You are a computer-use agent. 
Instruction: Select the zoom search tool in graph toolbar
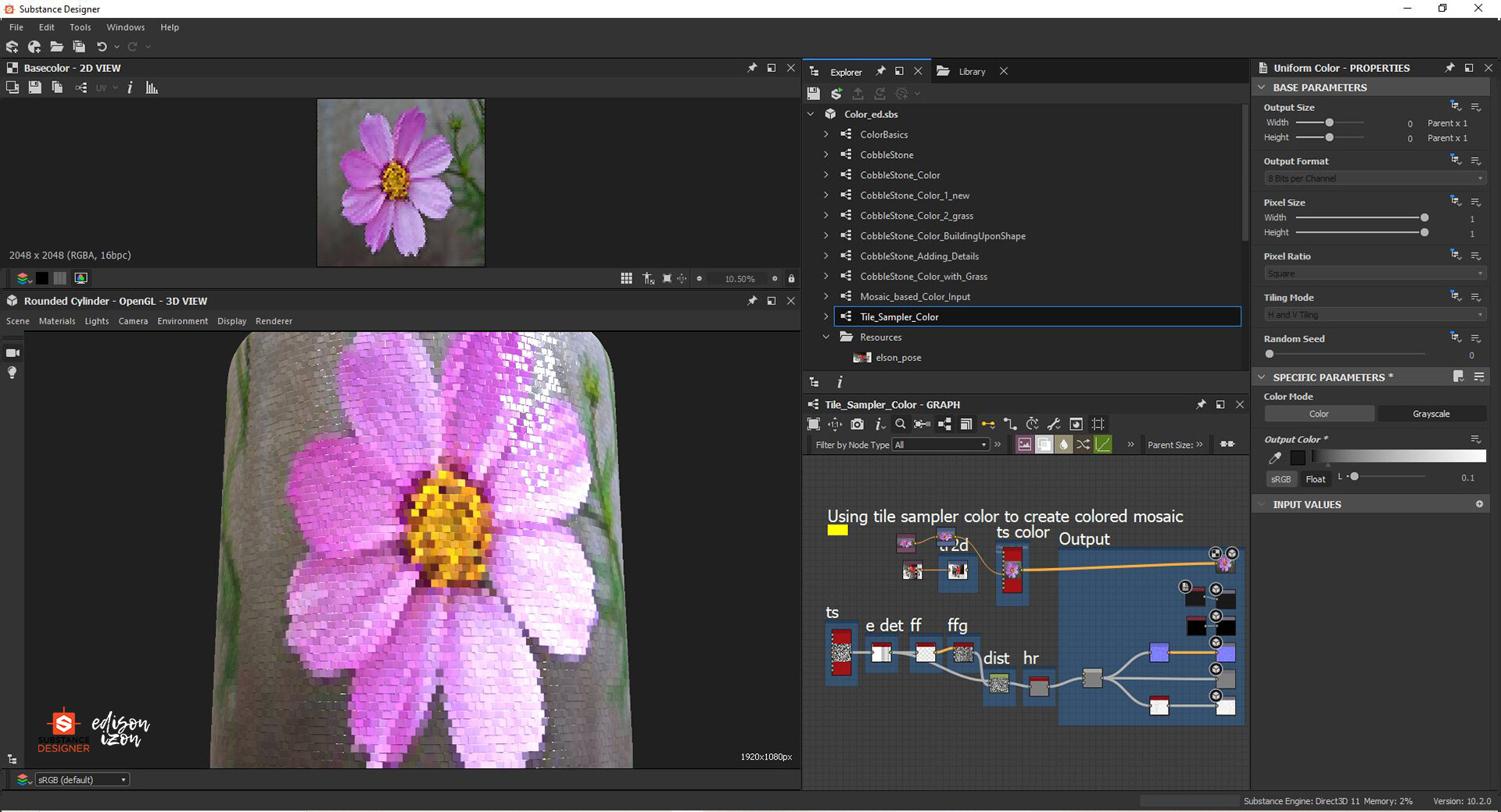pos(900,424)
